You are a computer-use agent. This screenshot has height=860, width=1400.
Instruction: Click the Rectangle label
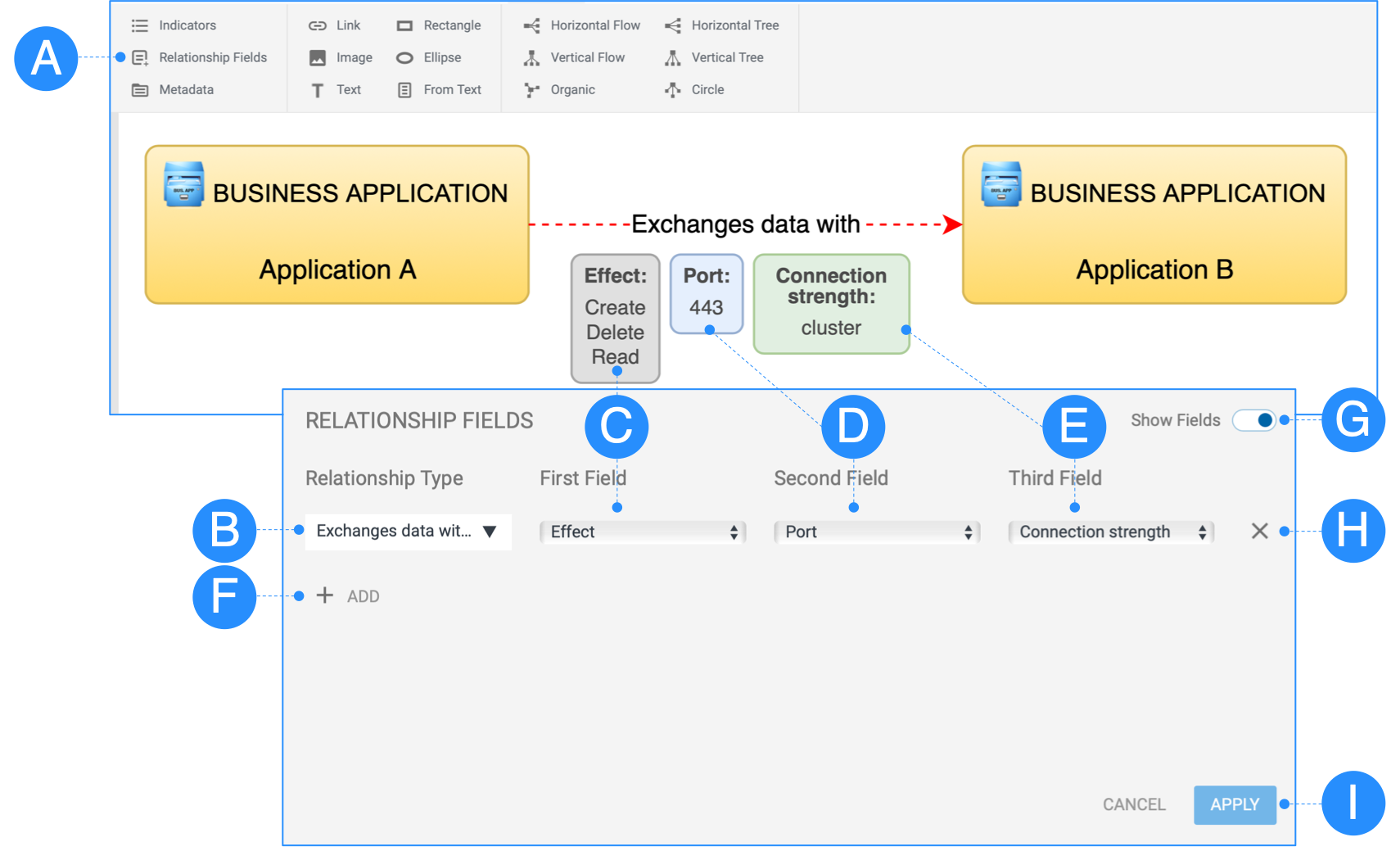pyautogui.click(x=452, y=25)
